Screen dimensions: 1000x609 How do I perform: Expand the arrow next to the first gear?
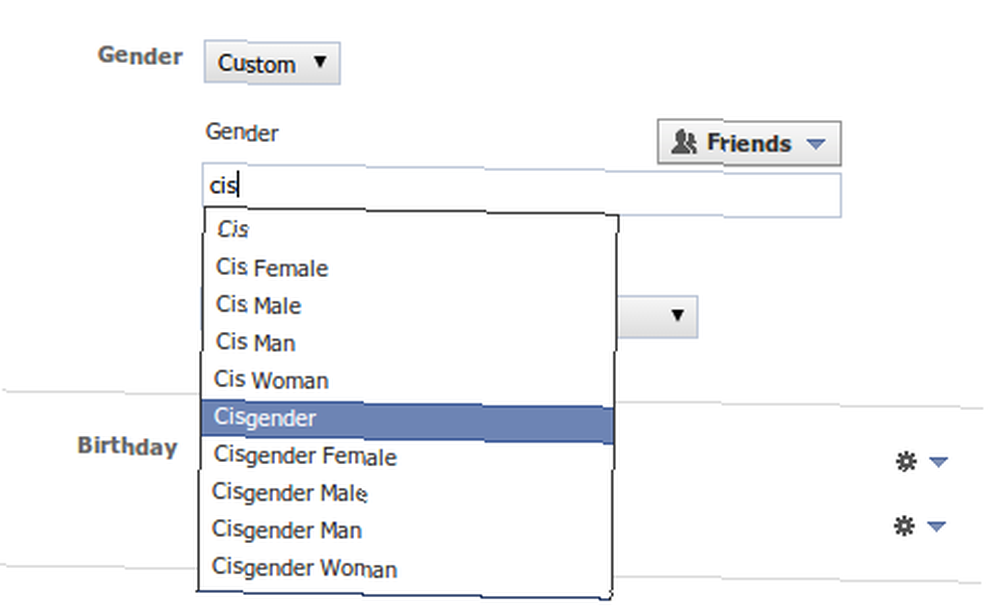(938, 461)
